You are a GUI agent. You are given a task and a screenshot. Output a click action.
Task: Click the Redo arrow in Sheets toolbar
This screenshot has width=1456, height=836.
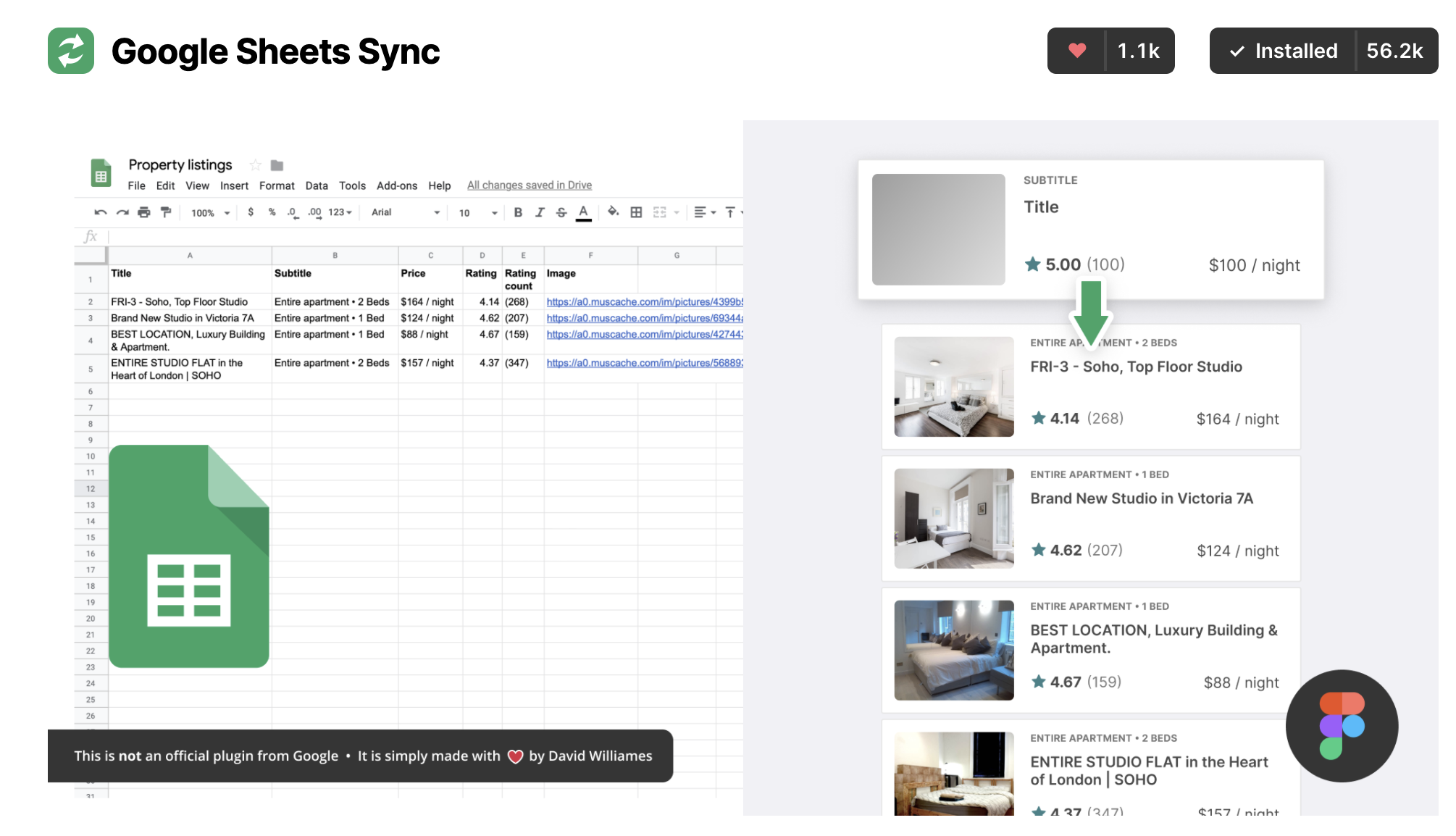(122, 212)
